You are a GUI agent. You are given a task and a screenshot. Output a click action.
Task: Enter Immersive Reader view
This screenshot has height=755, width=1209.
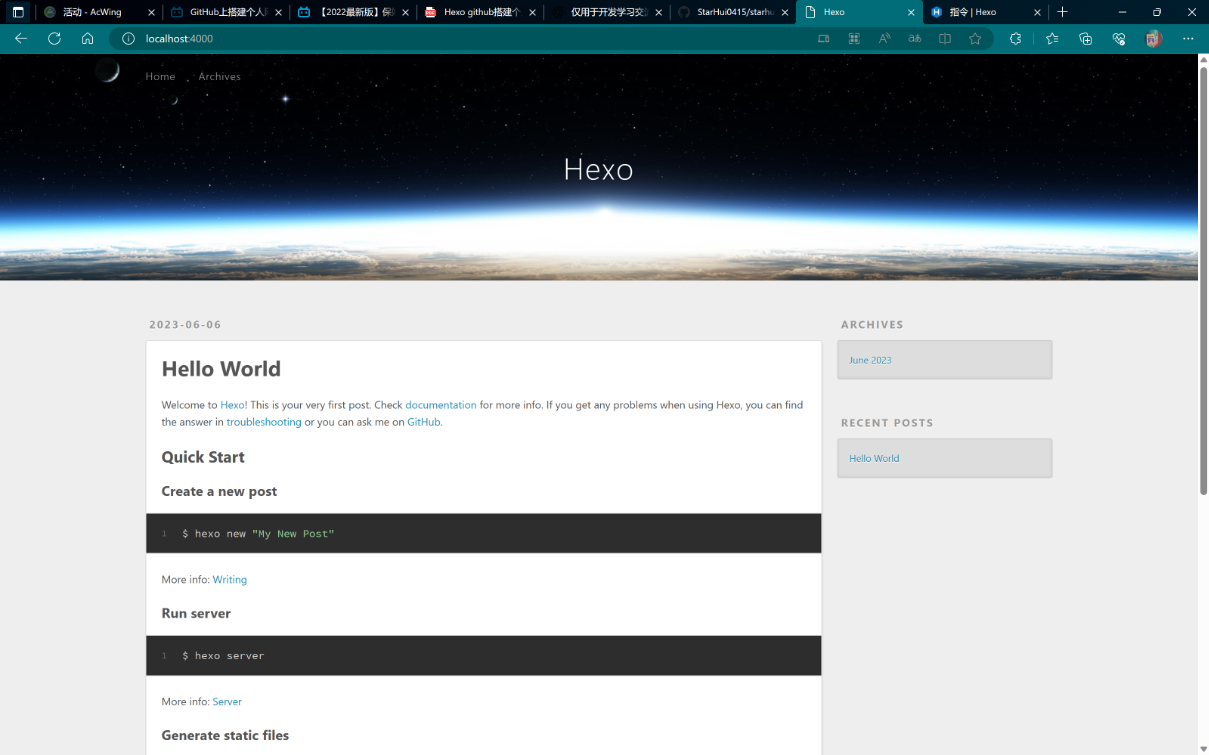[945, 38]
